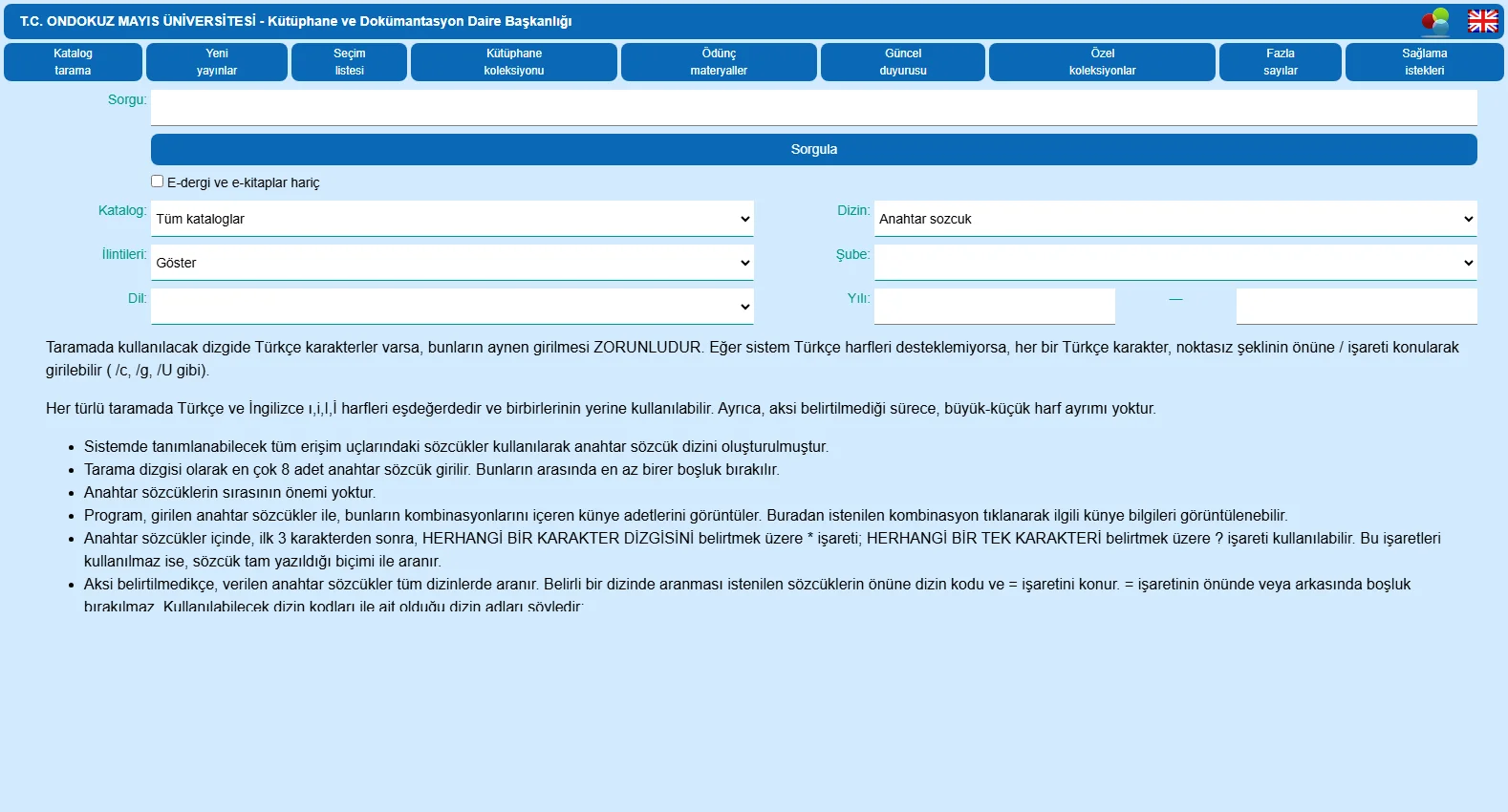Screen dimensions: 1508x812
Task: Expand the Şube dropdown
Action: point(1175,263)
